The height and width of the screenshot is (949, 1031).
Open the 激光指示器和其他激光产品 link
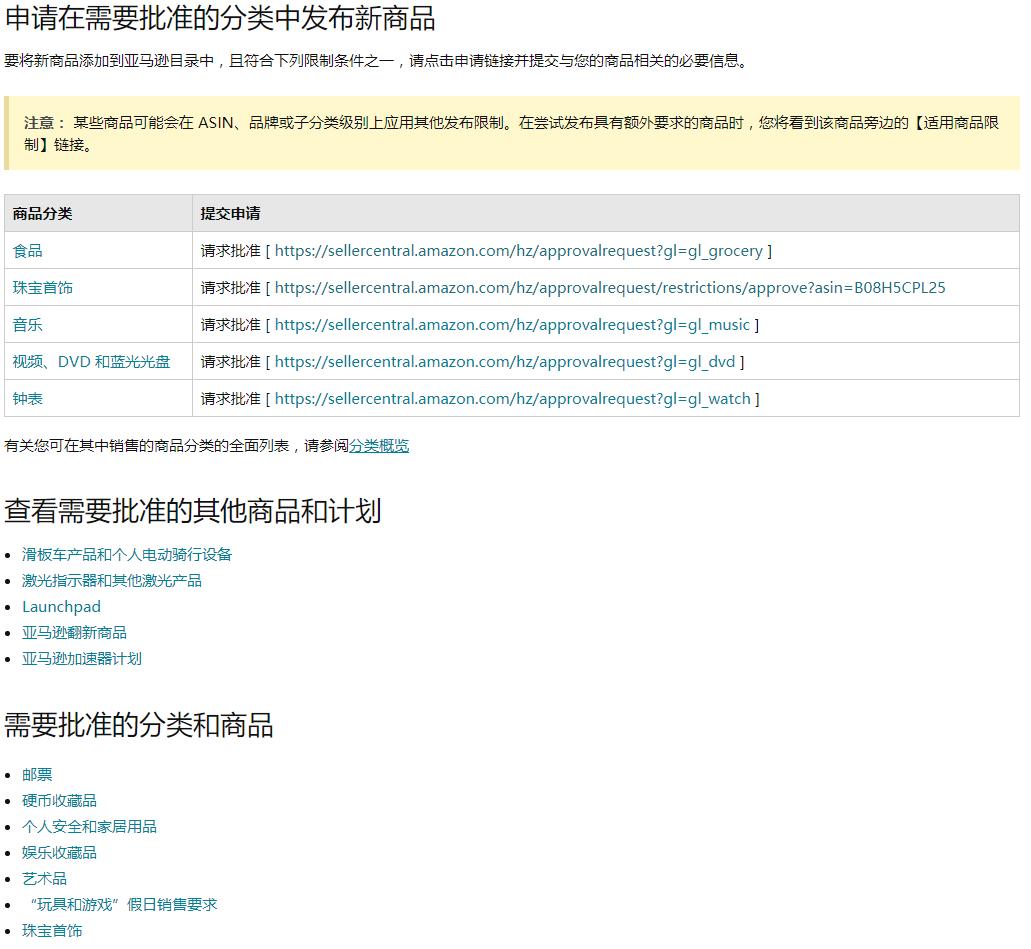(110, 580)
